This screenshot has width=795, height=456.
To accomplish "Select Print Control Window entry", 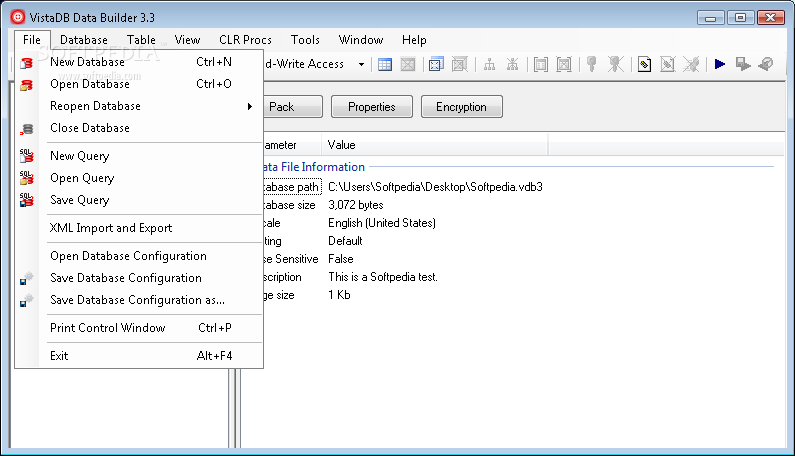I will point(139,328).
